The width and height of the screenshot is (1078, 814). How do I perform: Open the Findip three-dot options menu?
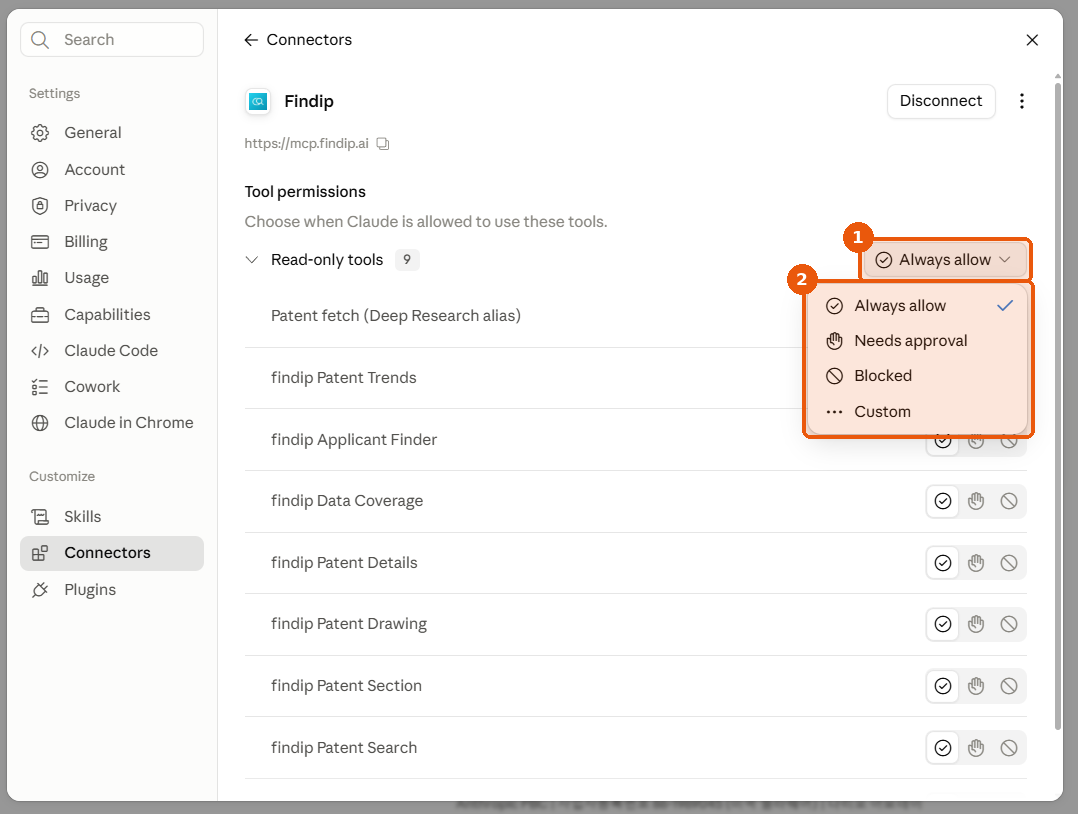1022,101
